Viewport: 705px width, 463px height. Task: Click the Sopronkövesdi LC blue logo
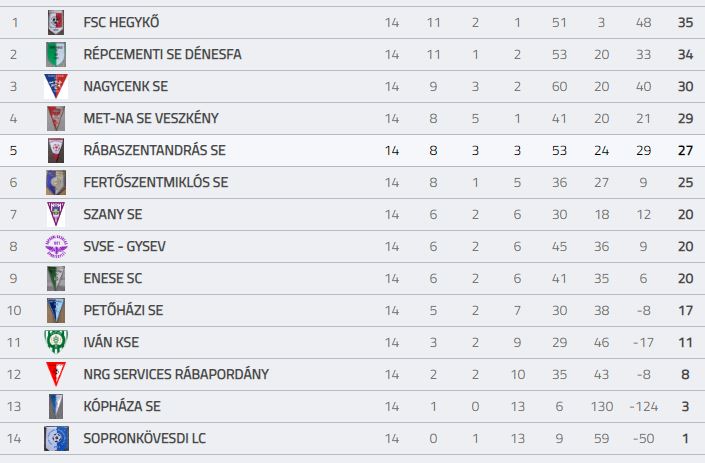(x=56, y=438)
